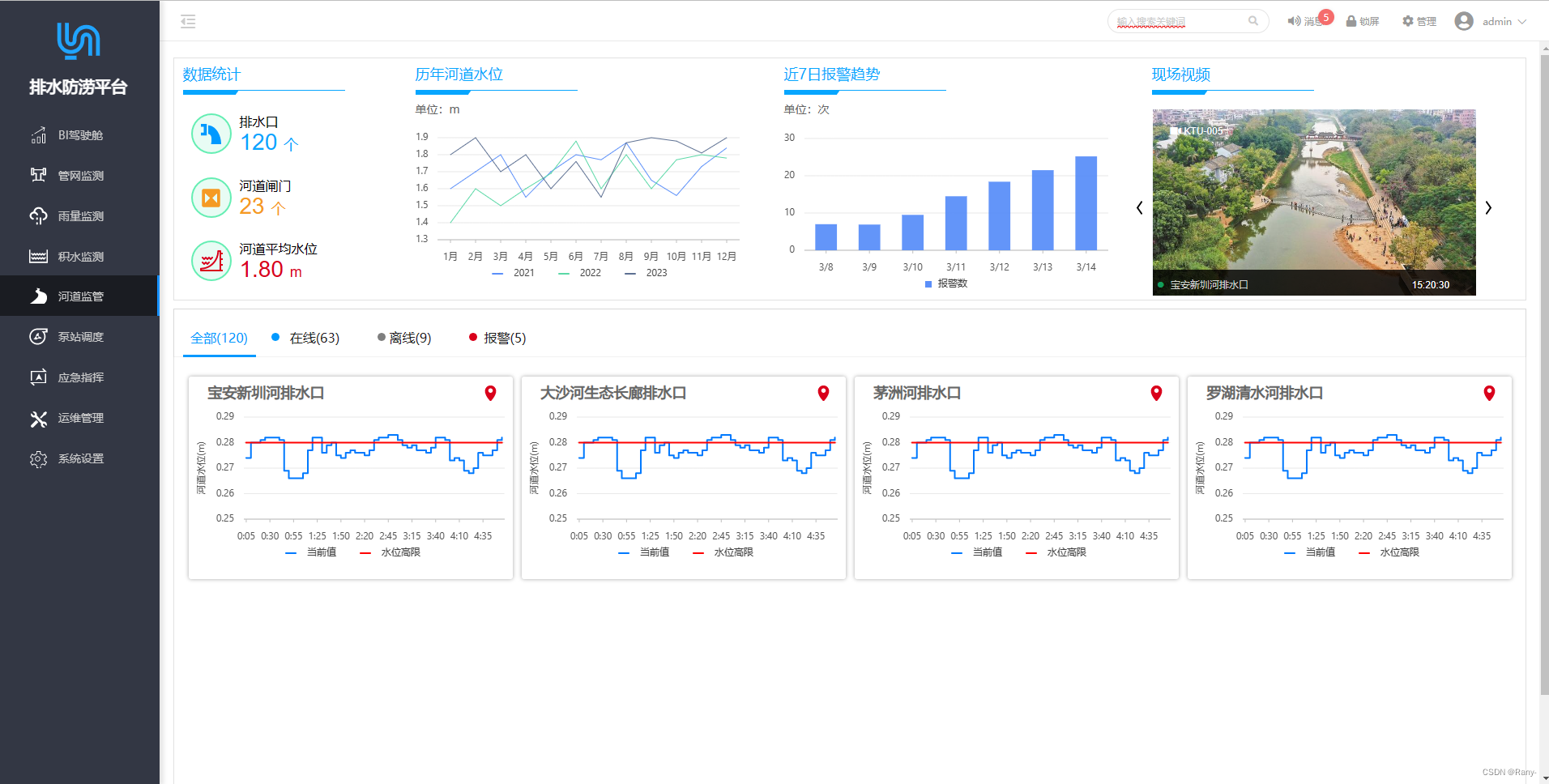Screen dimensions: 1549x784
Task: Click the 近7日报警趋势 section heading
Action: click(x=831, y=75)
